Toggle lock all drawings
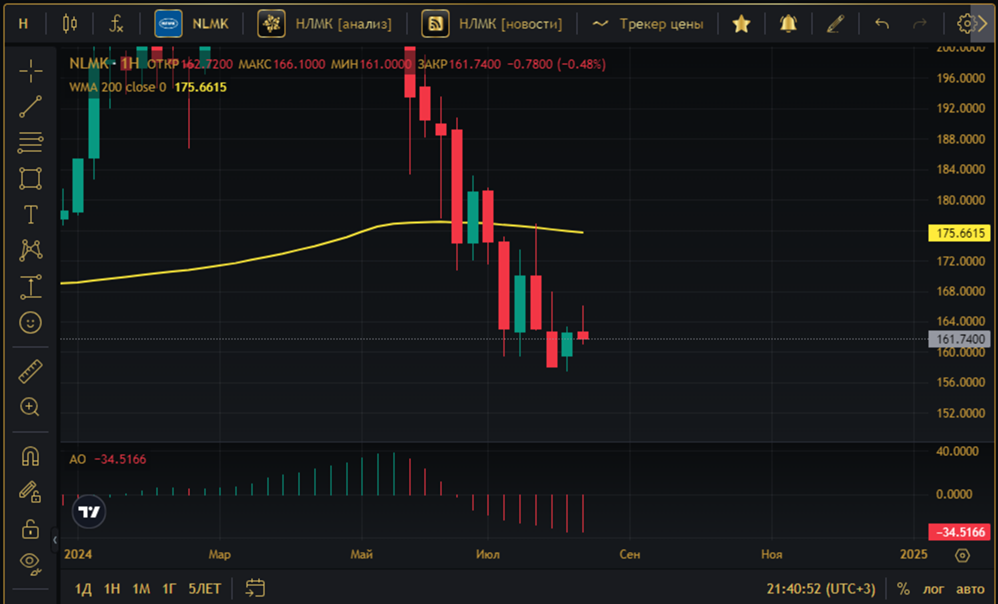Image resolution: width=998 pixels, height=604 pixels. click(31, 528)
